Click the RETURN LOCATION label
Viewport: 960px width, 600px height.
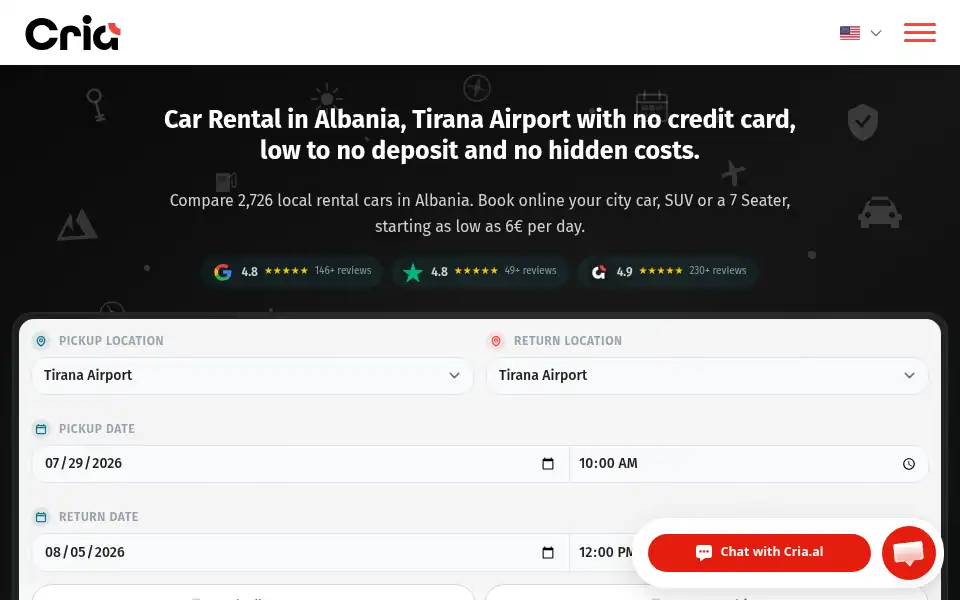tap(568, 341)
